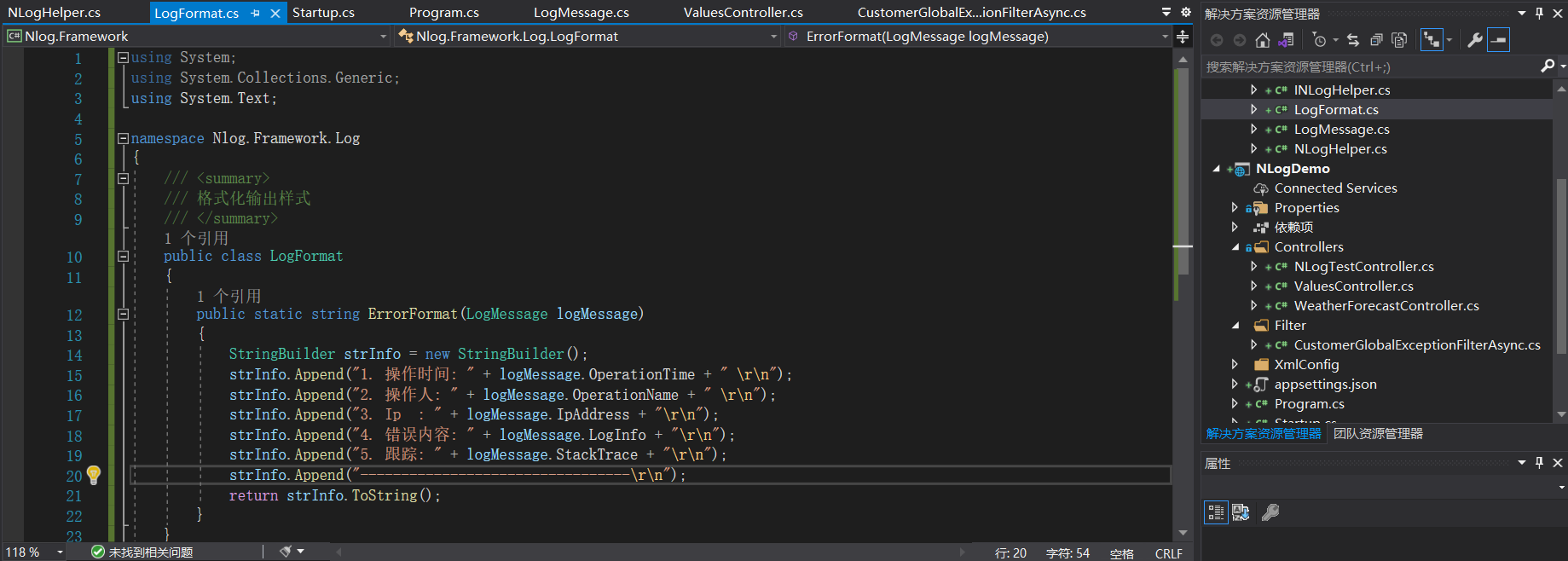
Task: Show the open documents list dropdown
Action: 1166,12
